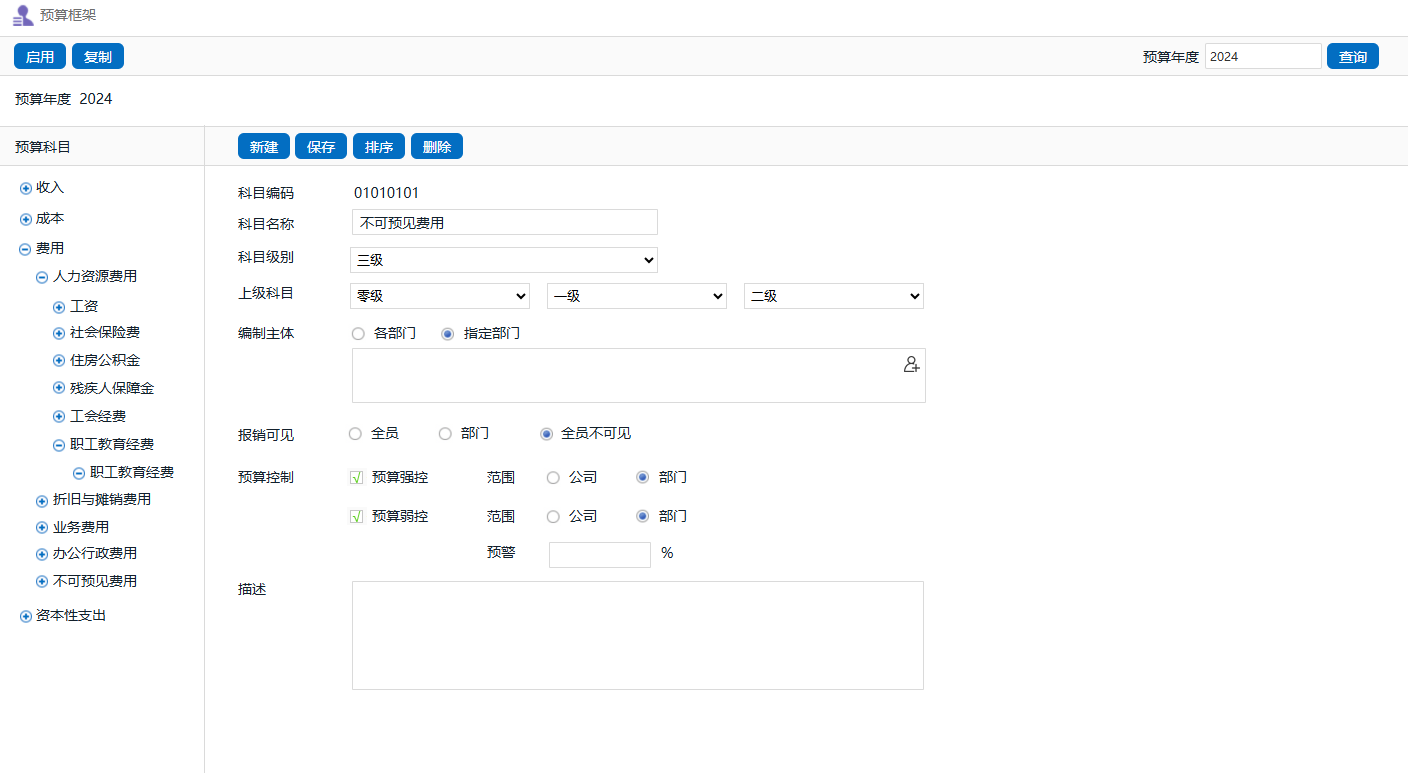The width and height of the screenshot is (1408, 773).
Task: Open the 二级 parent subject dropdown
Action: [x=833, y=296]
